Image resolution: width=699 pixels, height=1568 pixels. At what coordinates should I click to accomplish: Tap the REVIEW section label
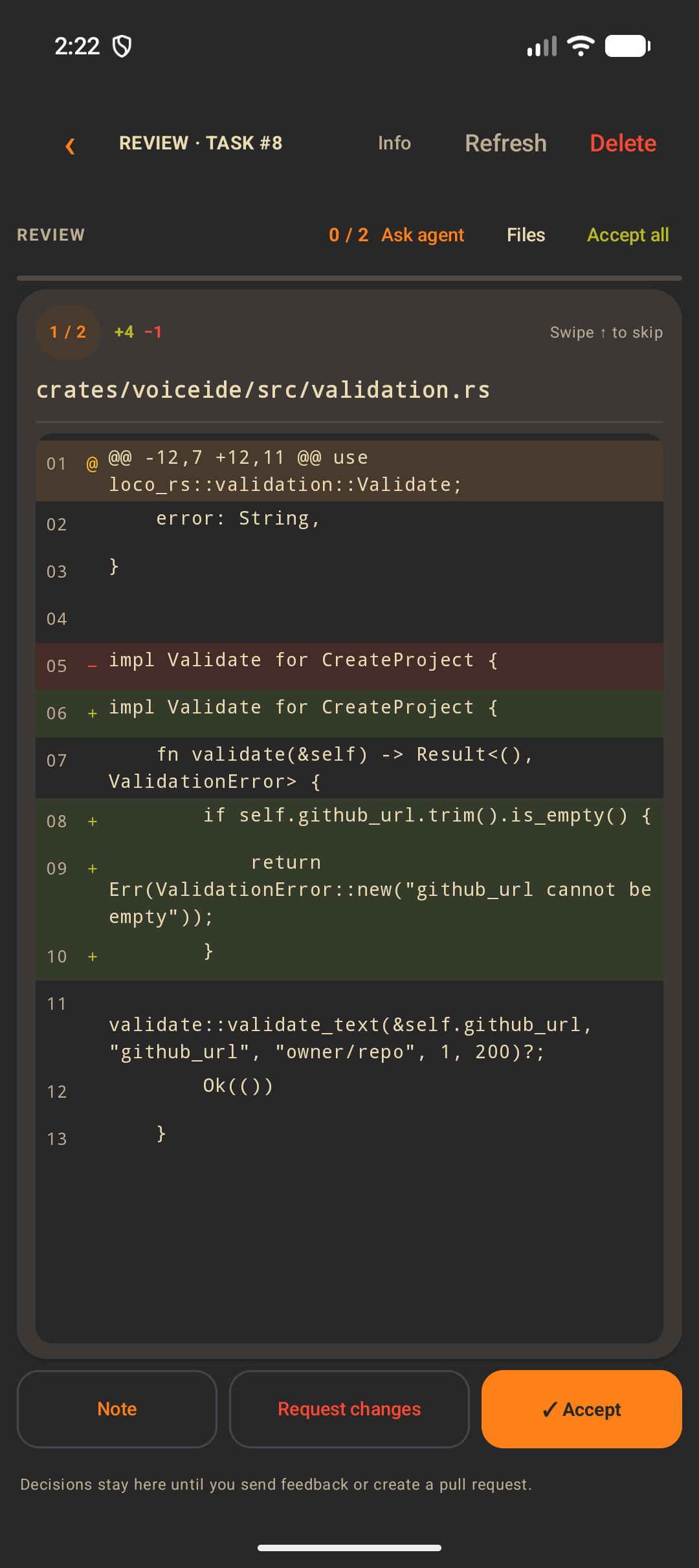coord(50,235)
